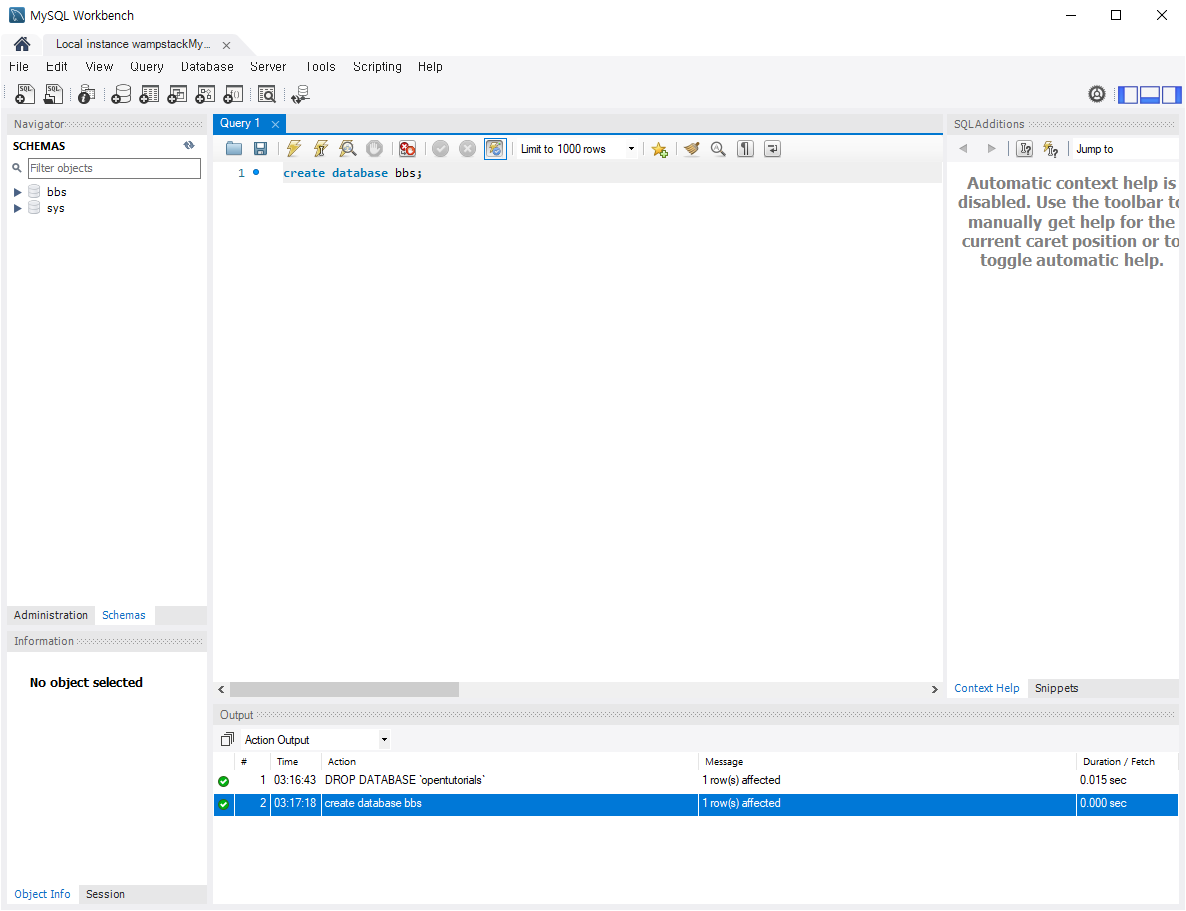Rollback transaction icon
1186x911 pixels.
pyautogui.click(x=467, y=149)
